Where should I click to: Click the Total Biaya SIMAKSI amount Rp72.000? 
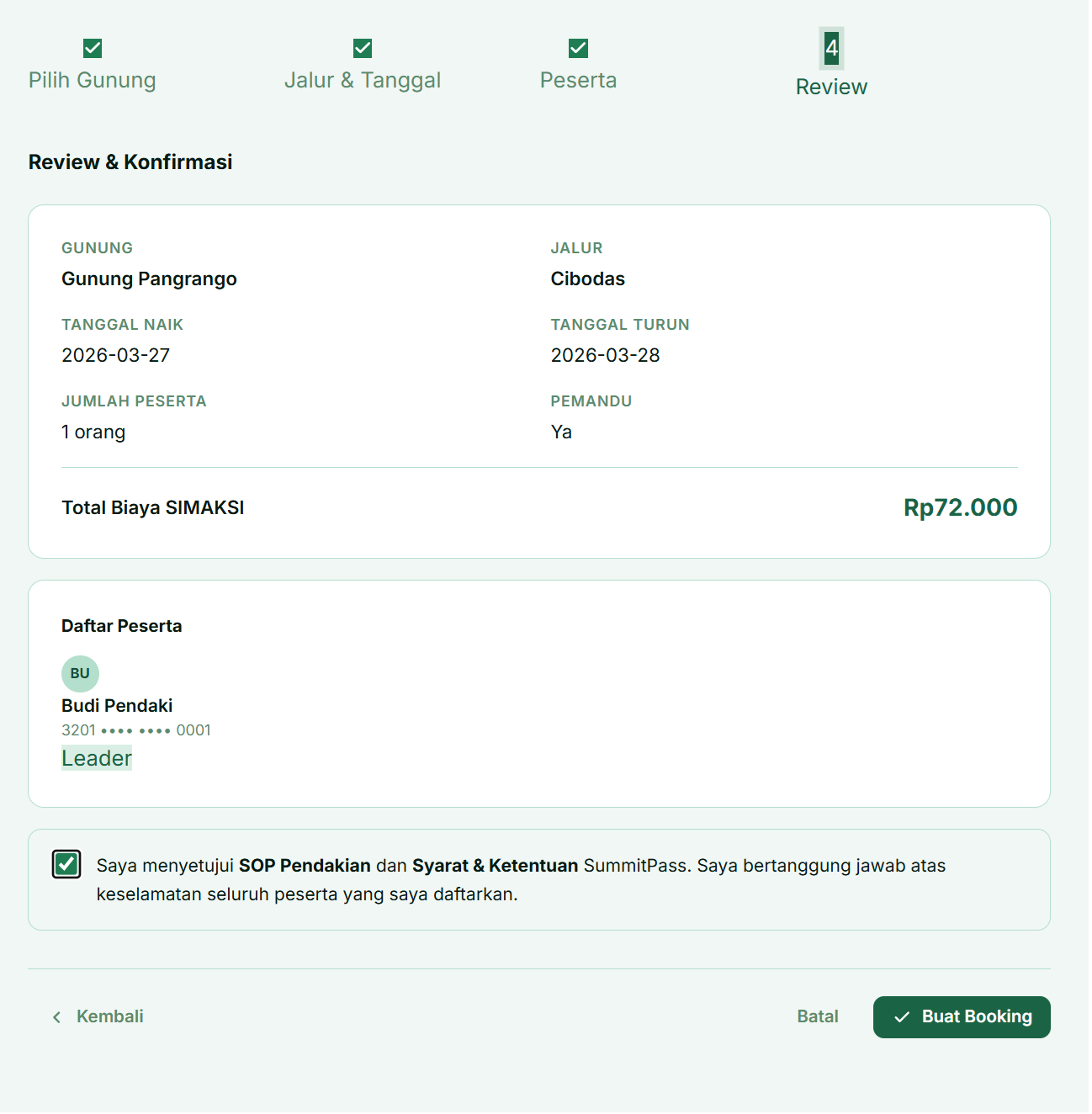click(959, 507)
